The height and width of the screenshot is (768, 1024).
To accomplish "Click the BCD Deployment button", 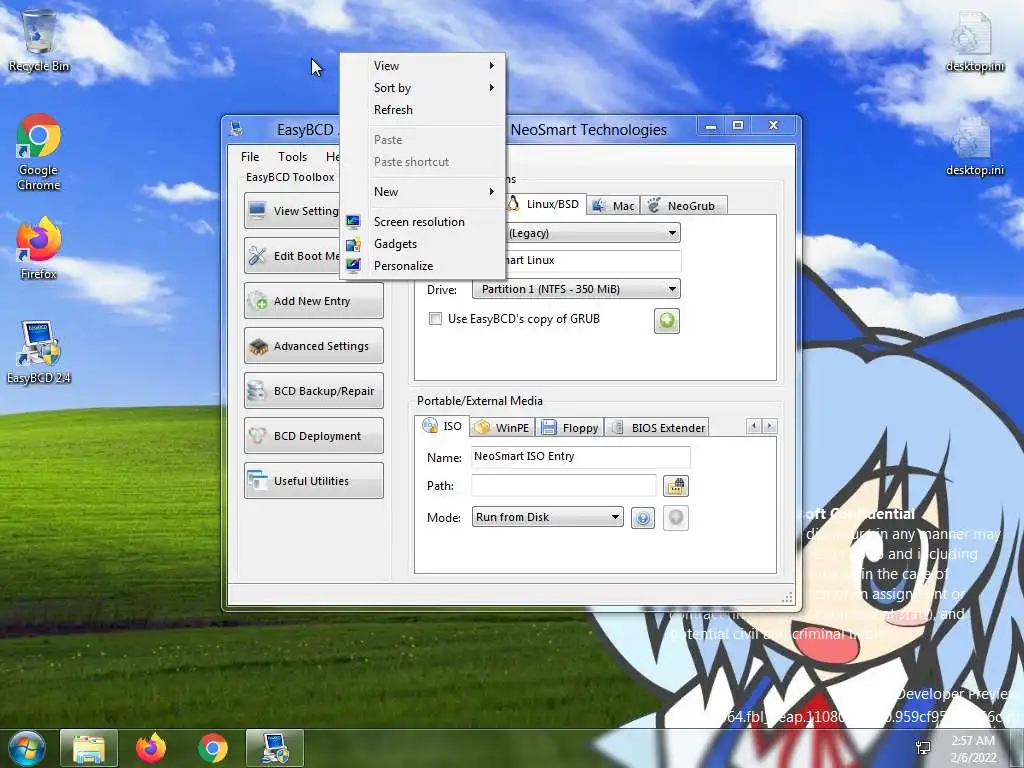I will [x=313, y=436].
